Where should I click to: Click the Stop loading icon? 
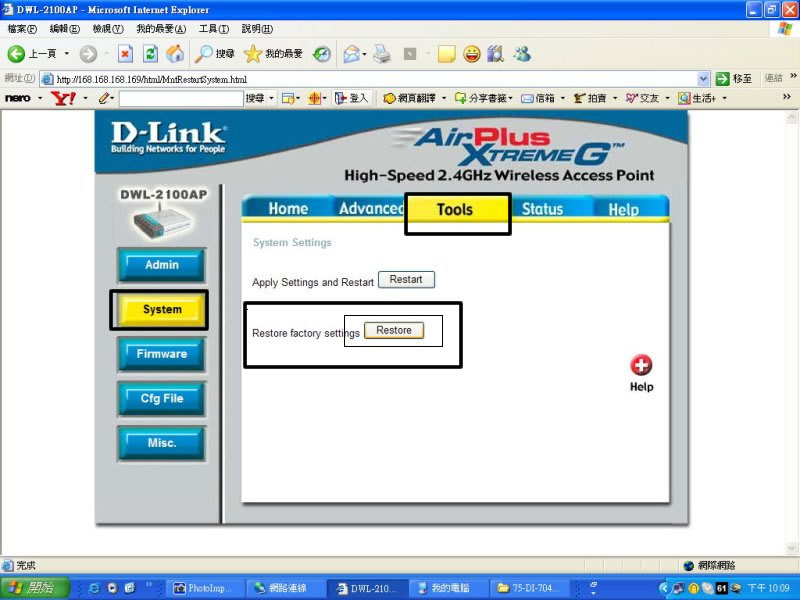point(126,54)
